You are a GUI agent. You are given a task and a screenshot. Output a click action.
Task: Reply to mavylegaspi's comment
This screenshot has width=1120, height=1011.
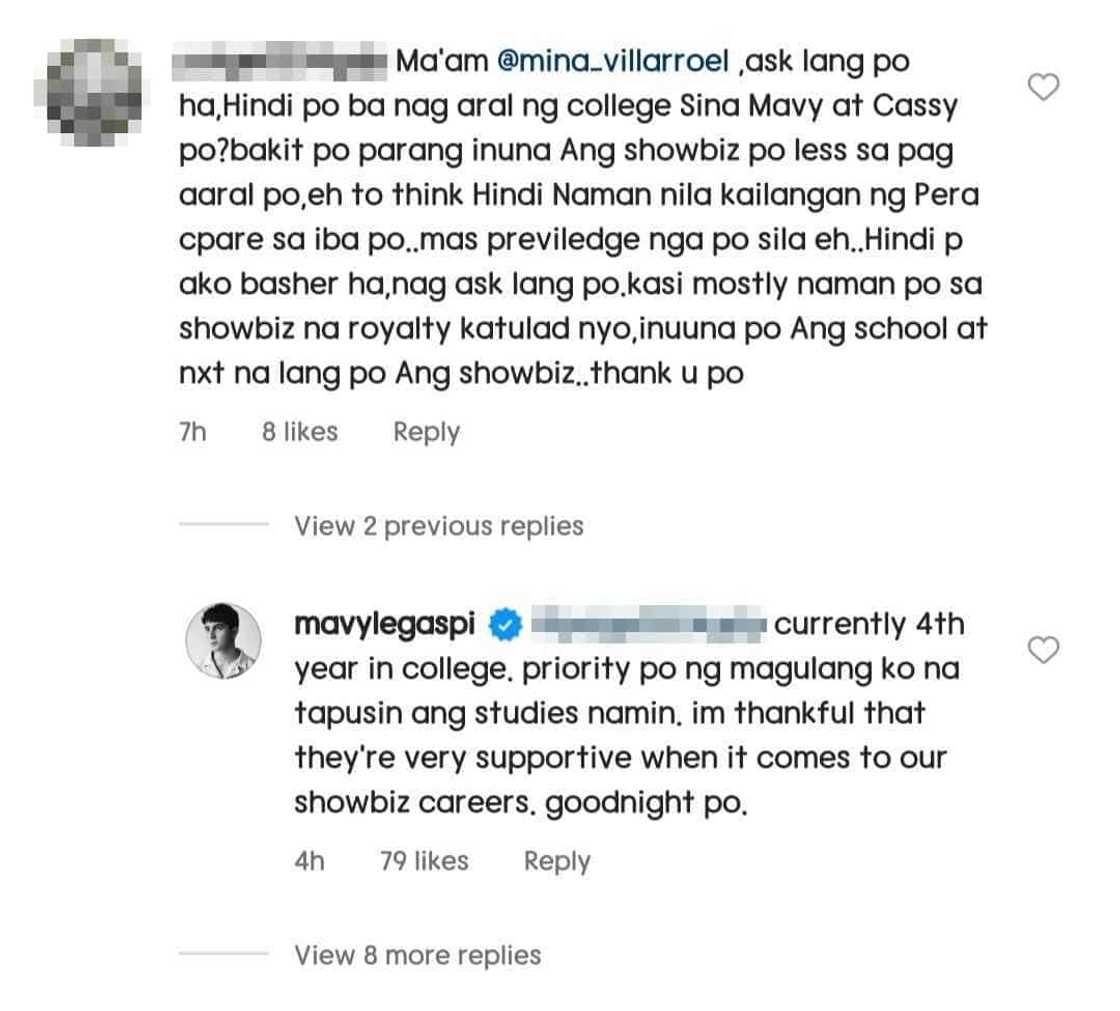pos(557,861)
